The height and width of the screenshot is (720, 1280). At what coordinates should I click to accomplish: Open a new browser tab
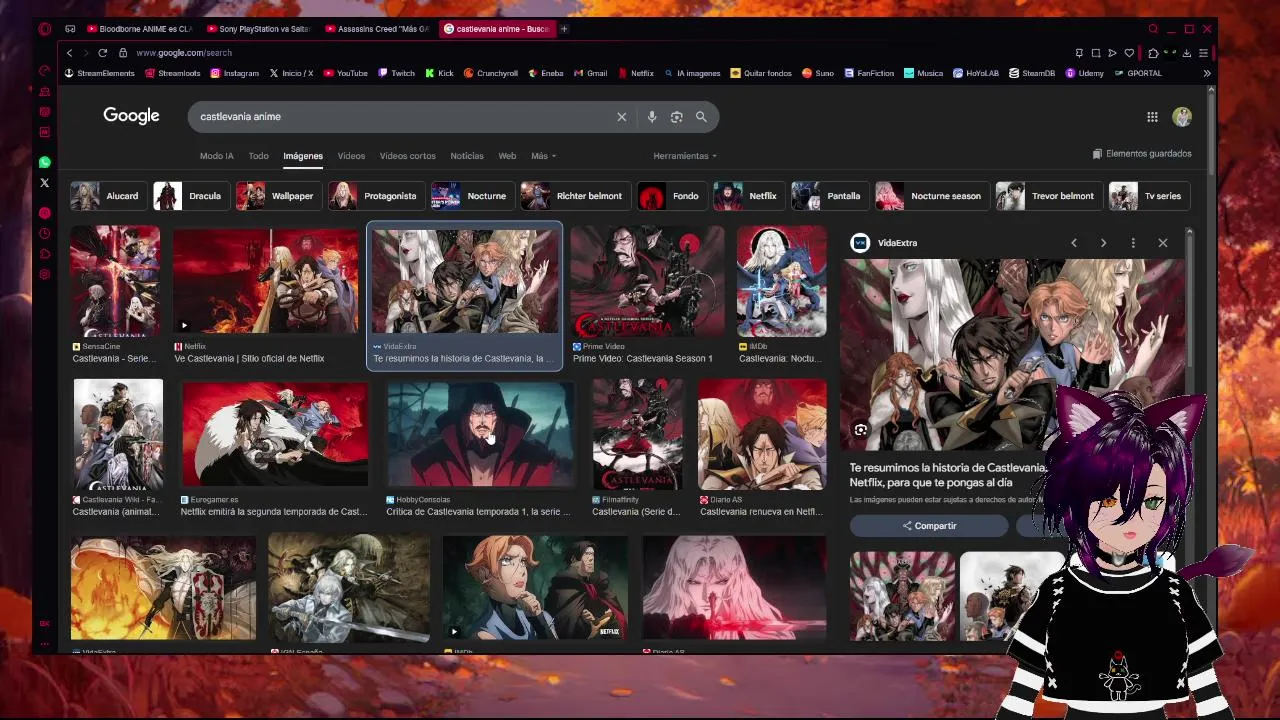tap(564, 29)
